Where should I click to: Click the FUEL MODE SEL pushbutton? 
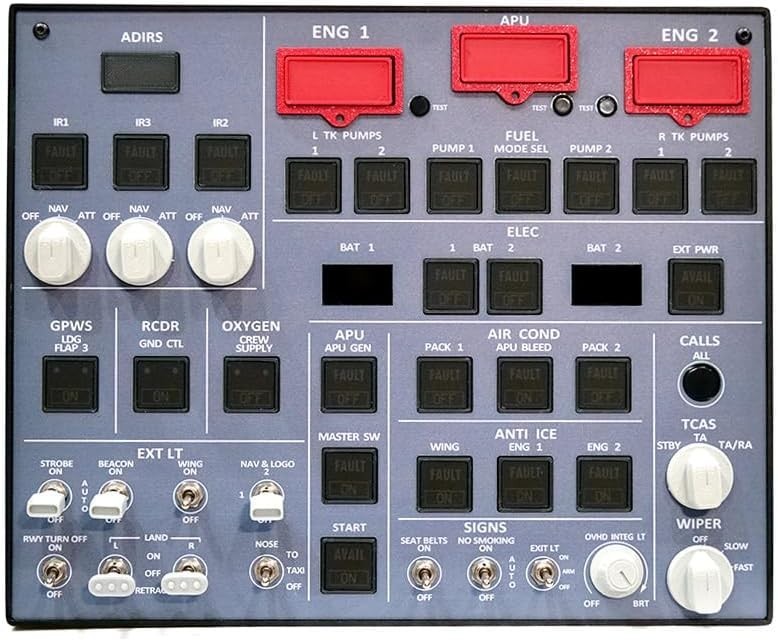coord(522,186)
